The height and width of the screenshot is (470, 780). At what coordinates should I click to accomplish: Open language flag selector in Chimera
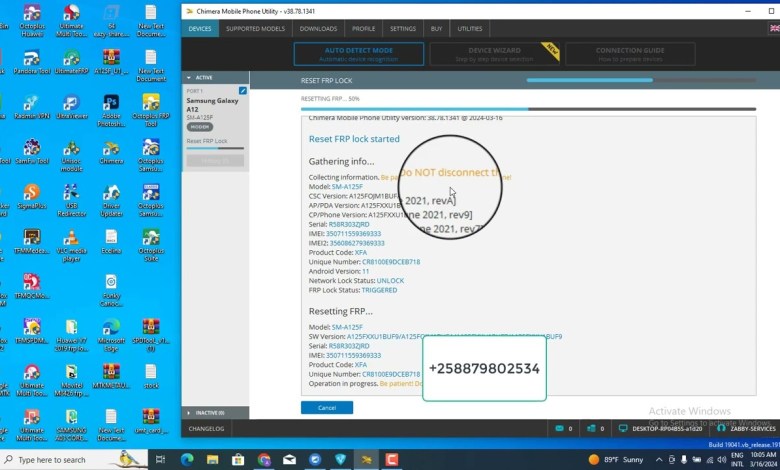[774, 28]
